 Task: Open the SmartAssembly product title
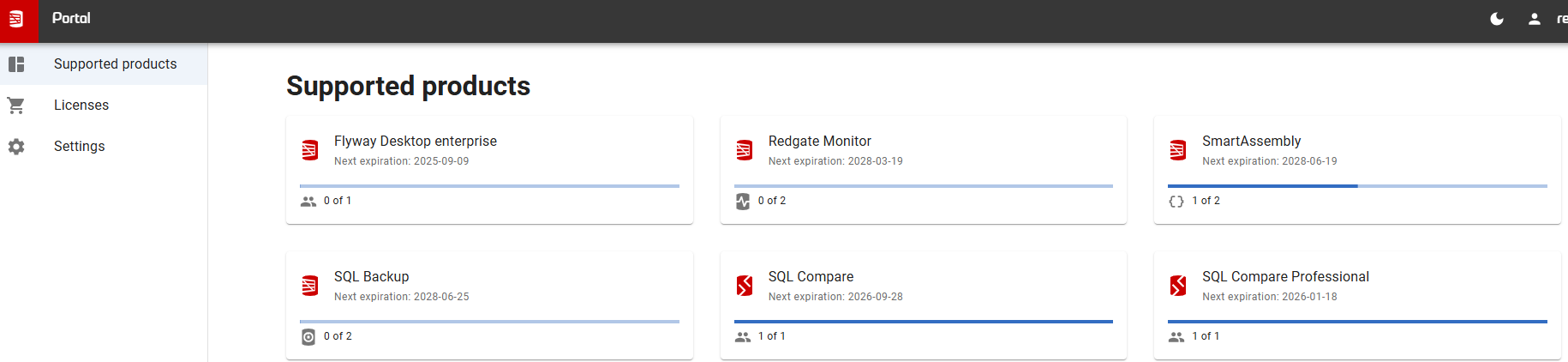(1251, 142)
